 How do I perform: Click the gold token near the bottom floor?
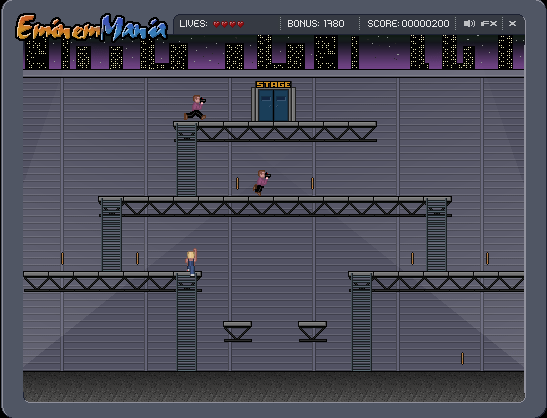(463, 358)
